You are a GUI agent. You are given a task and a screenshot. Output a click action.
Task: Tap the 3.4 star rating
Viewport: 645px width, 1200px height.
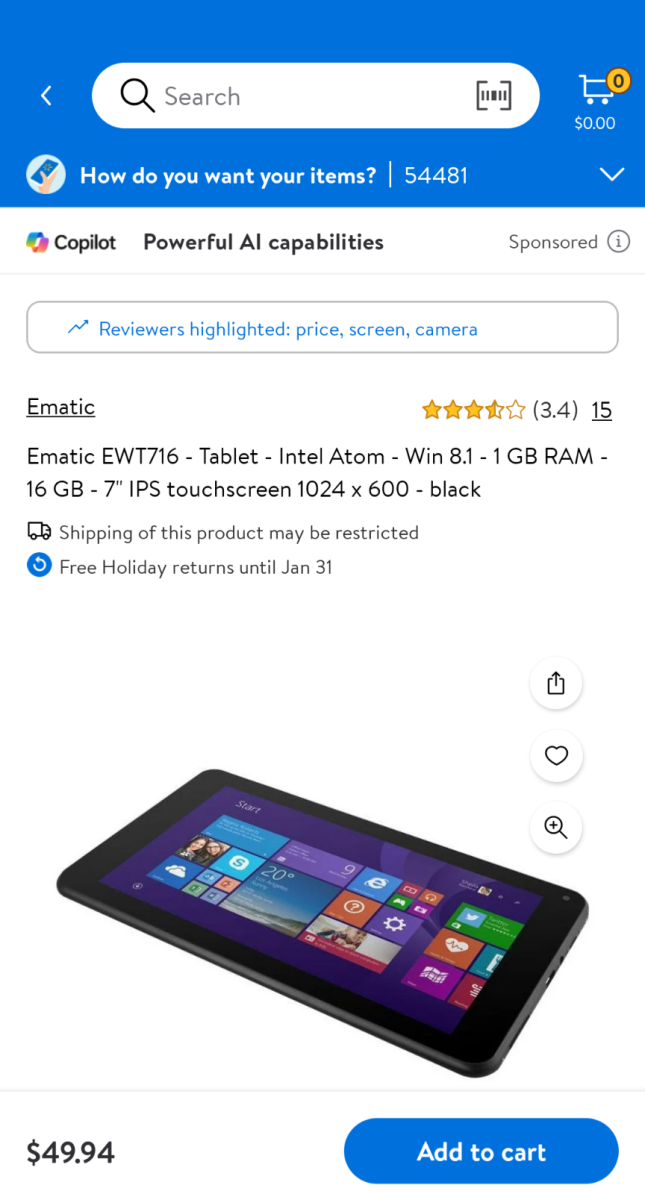click(x=500, y=410)
